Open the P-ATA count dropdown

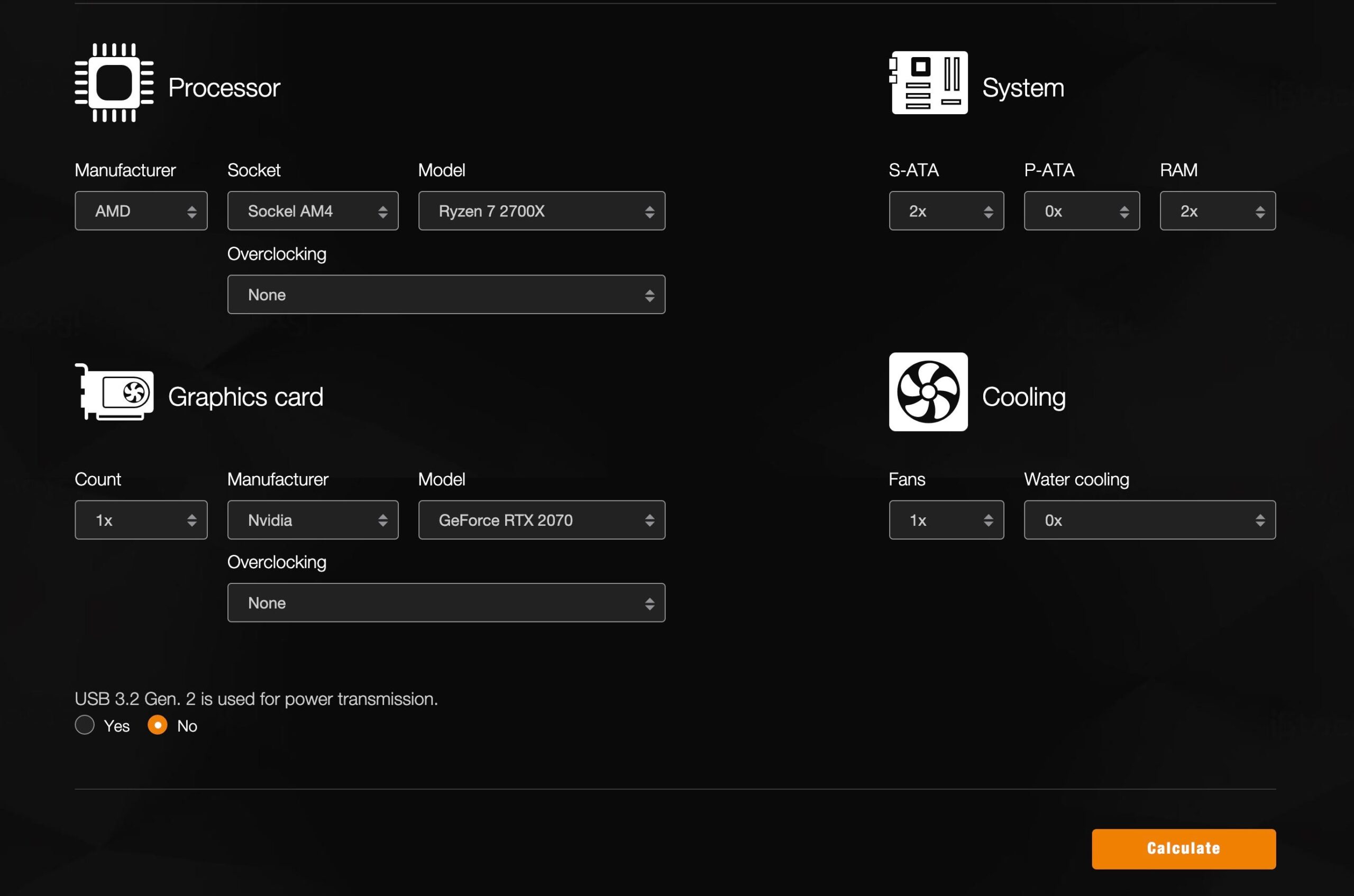point(1082,211)
